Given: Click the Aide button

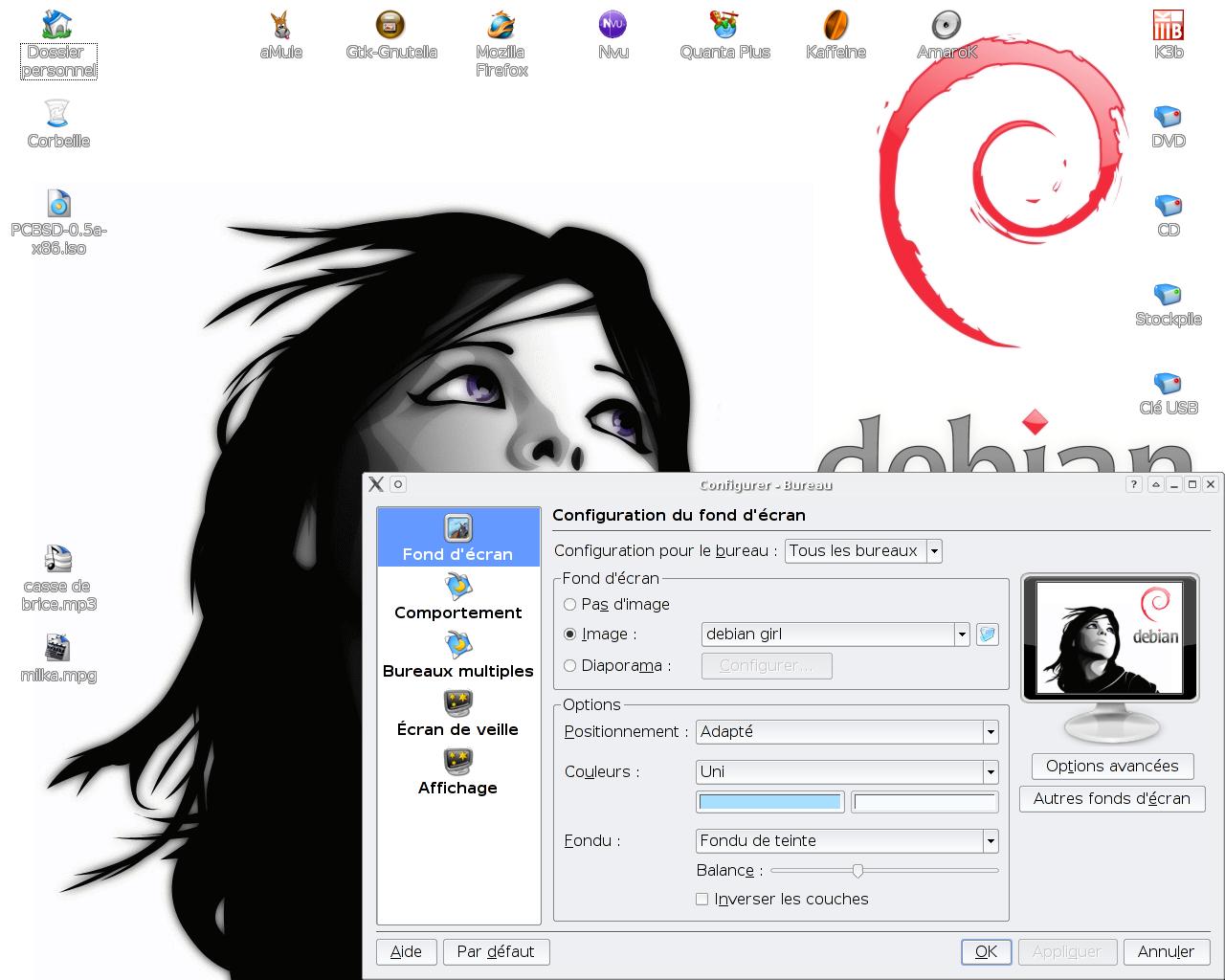Looking at the screenshot, I should (406, 951).
